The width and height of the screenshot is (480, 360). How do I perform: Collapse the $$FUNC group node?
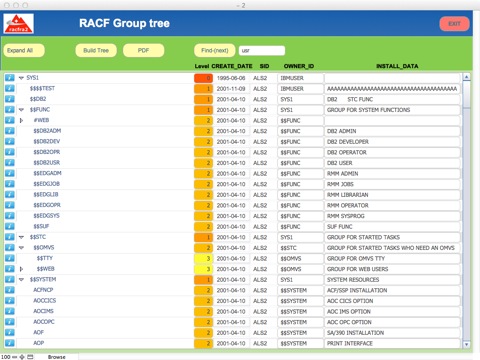21,110
